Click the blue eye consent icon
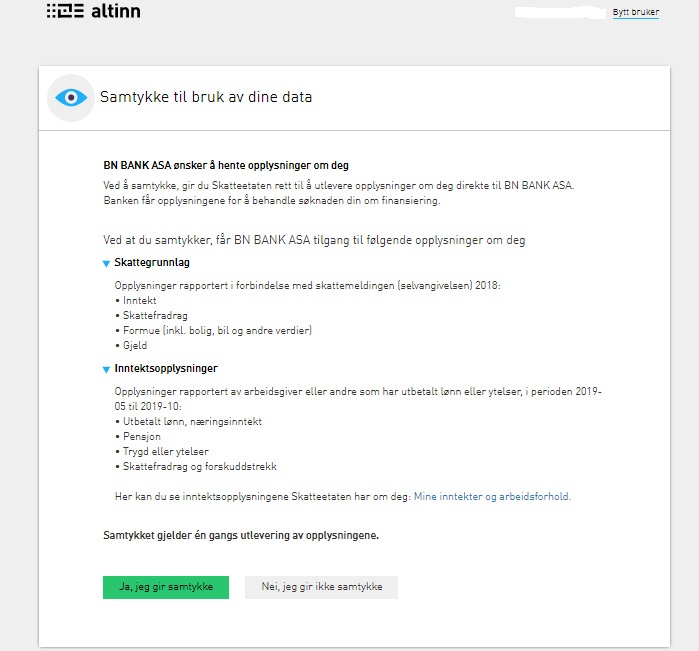 click(x=71, y=98)
